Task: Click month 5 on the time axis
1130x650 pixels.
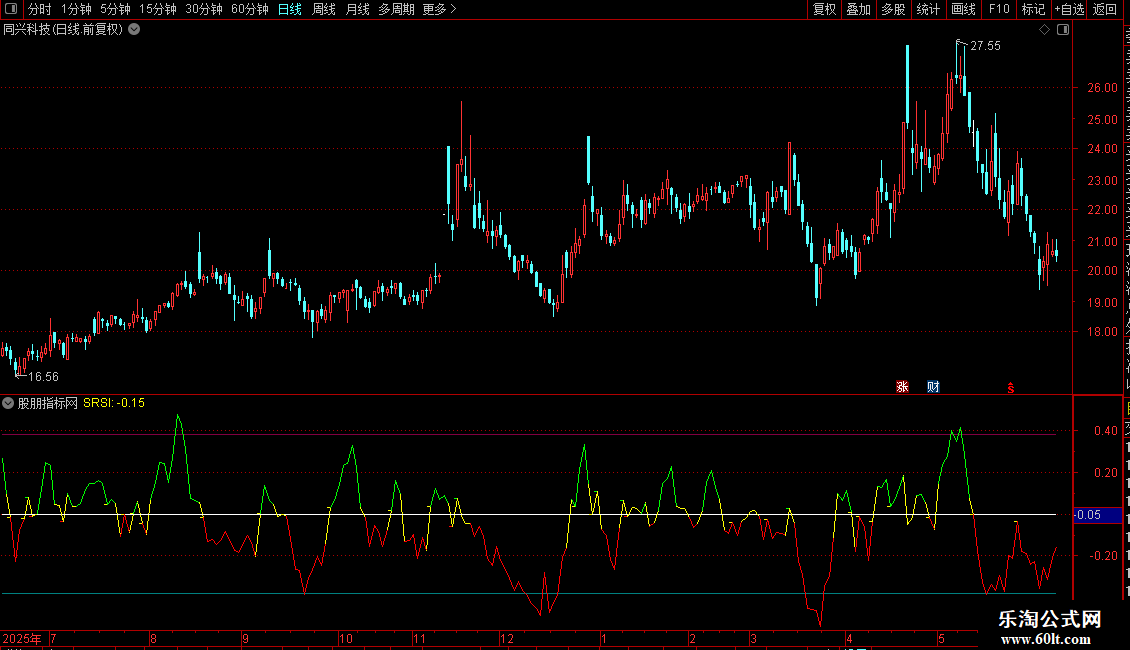Action: click(941, 638)
